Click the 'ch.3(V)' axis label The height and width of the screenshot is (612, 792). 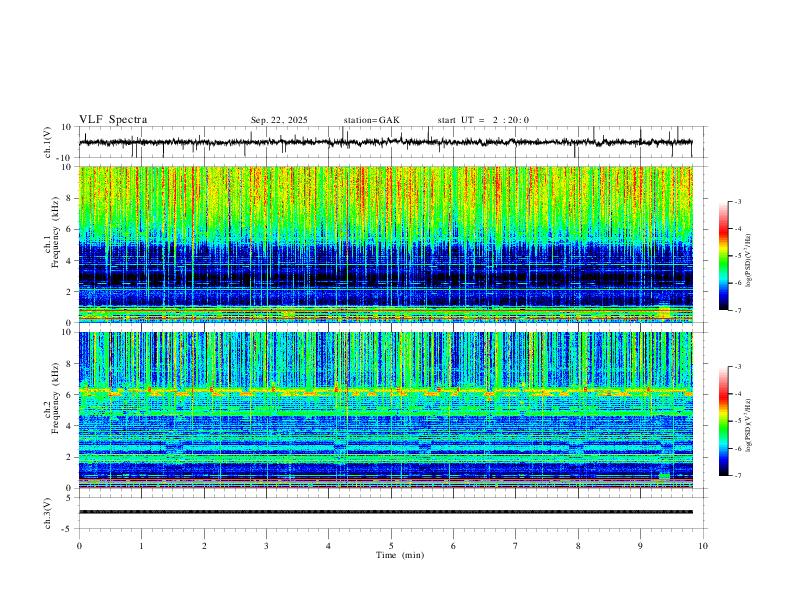pyautogui.click(x=48, y=513)
